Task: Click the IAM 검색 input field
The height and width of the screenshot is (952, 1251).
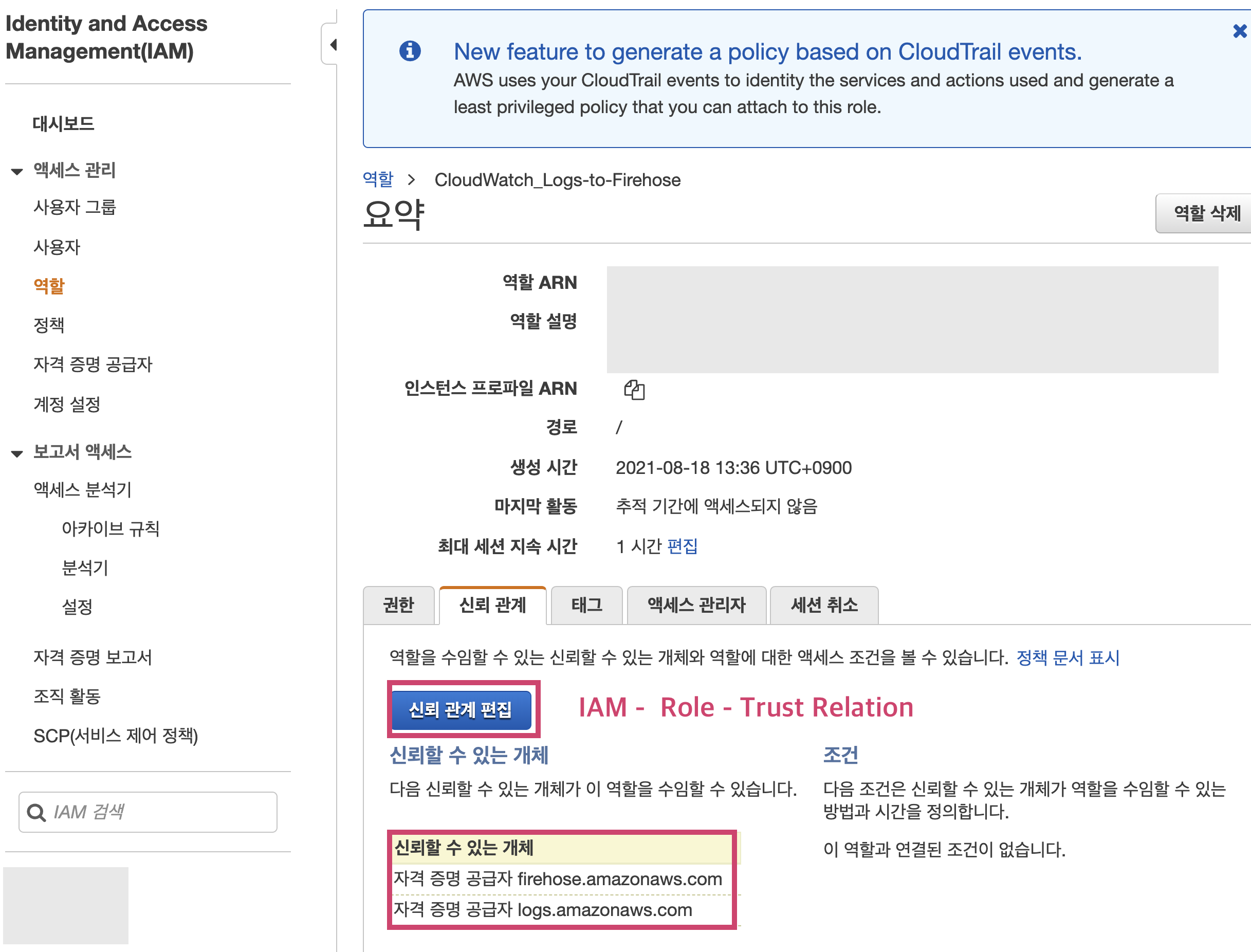Action: coord(148,813)
